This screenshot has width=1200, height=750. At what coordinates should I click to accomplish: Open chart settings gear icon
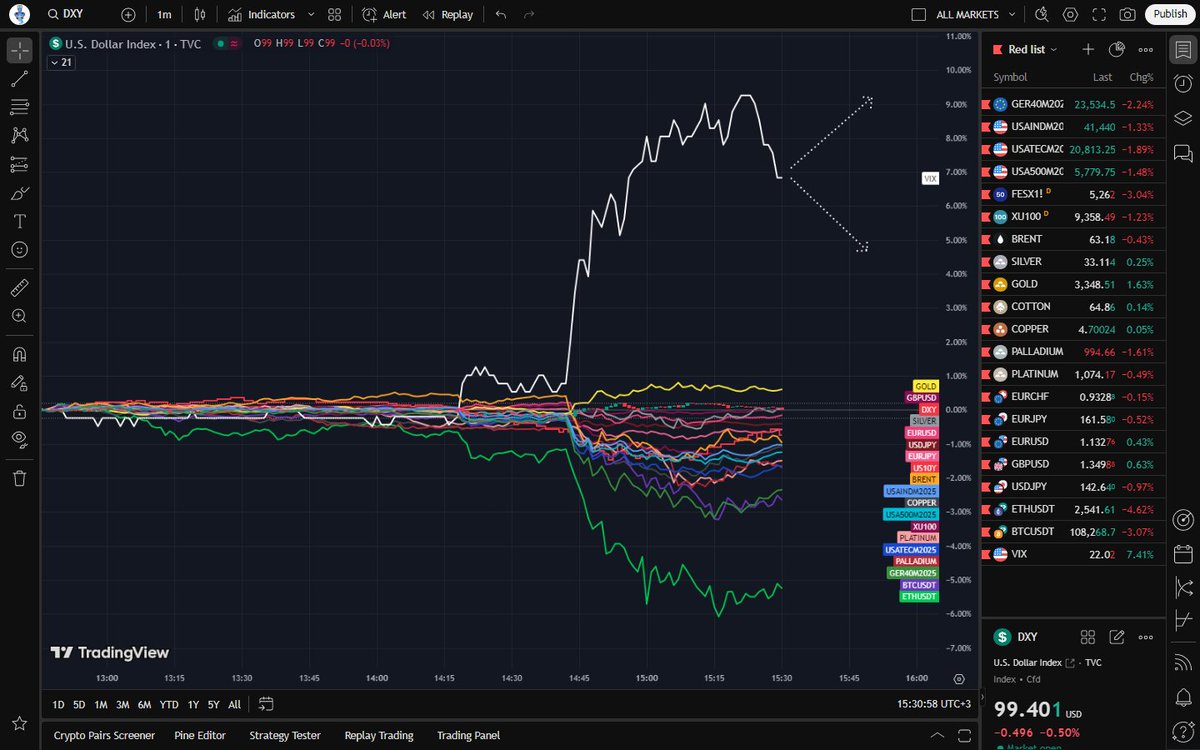[x=1071, y=15]
